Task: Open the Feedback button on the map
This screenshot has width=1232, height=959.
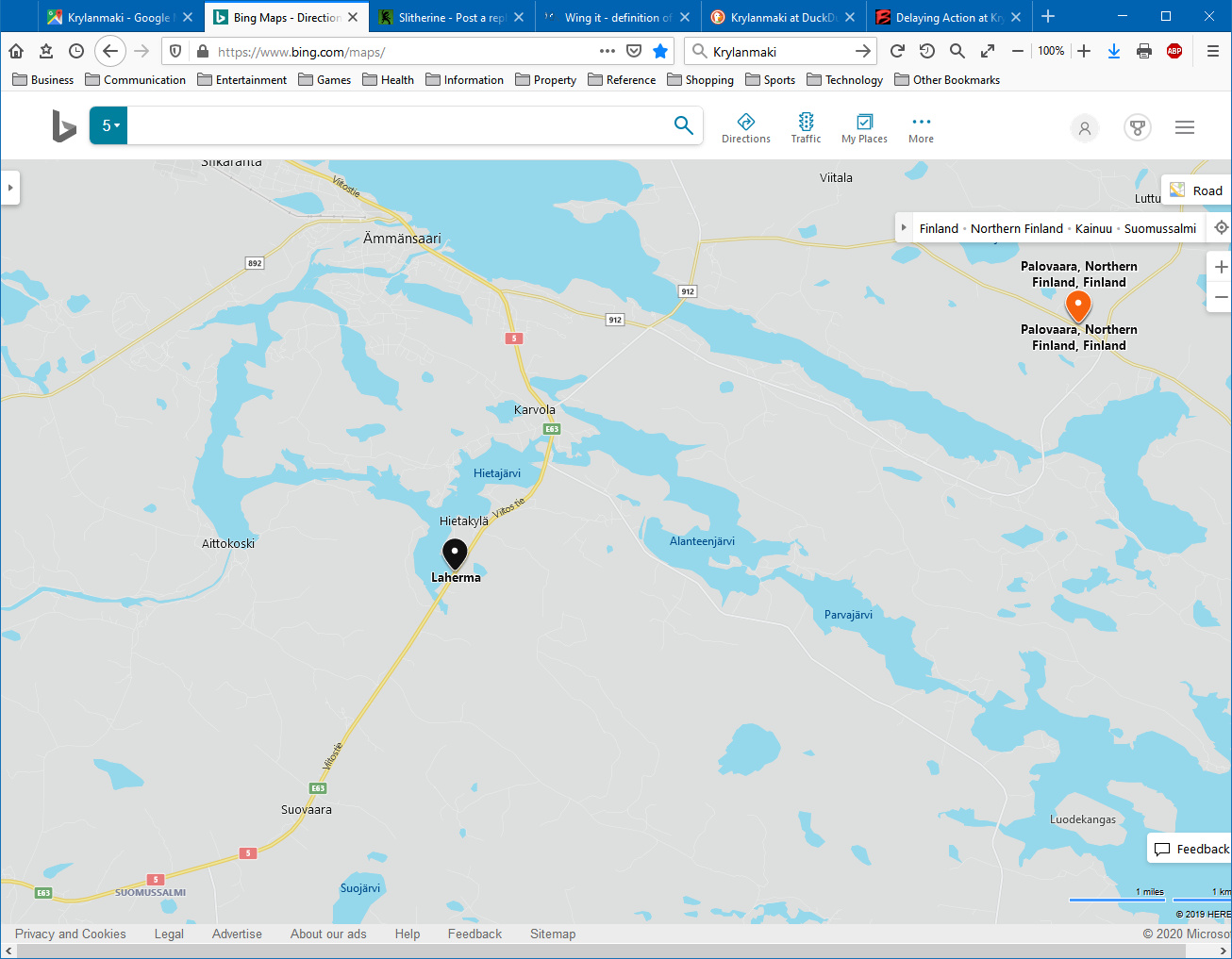Action: 1191,849
